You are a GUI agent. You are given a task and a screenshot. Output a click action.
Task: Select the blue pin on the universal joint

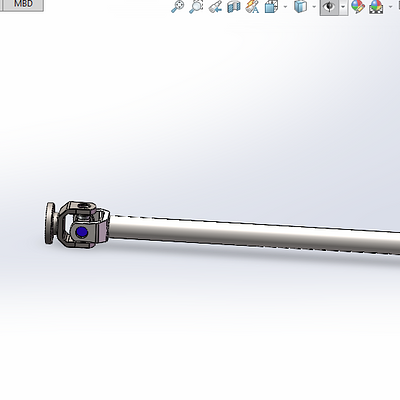pyautogui.click(x=81, y=232)
